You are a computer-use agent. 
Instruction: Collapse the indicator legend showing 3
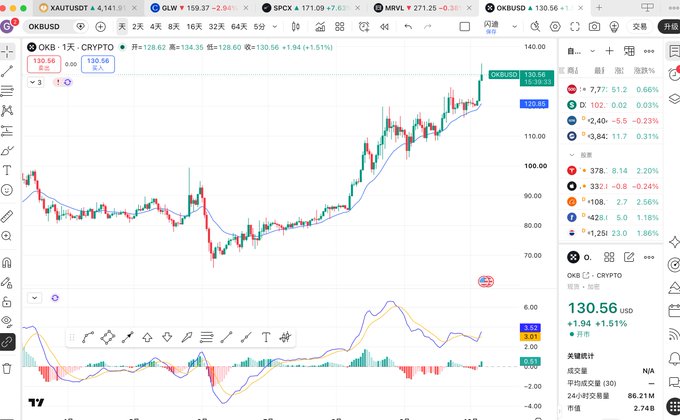click(36, 82)
